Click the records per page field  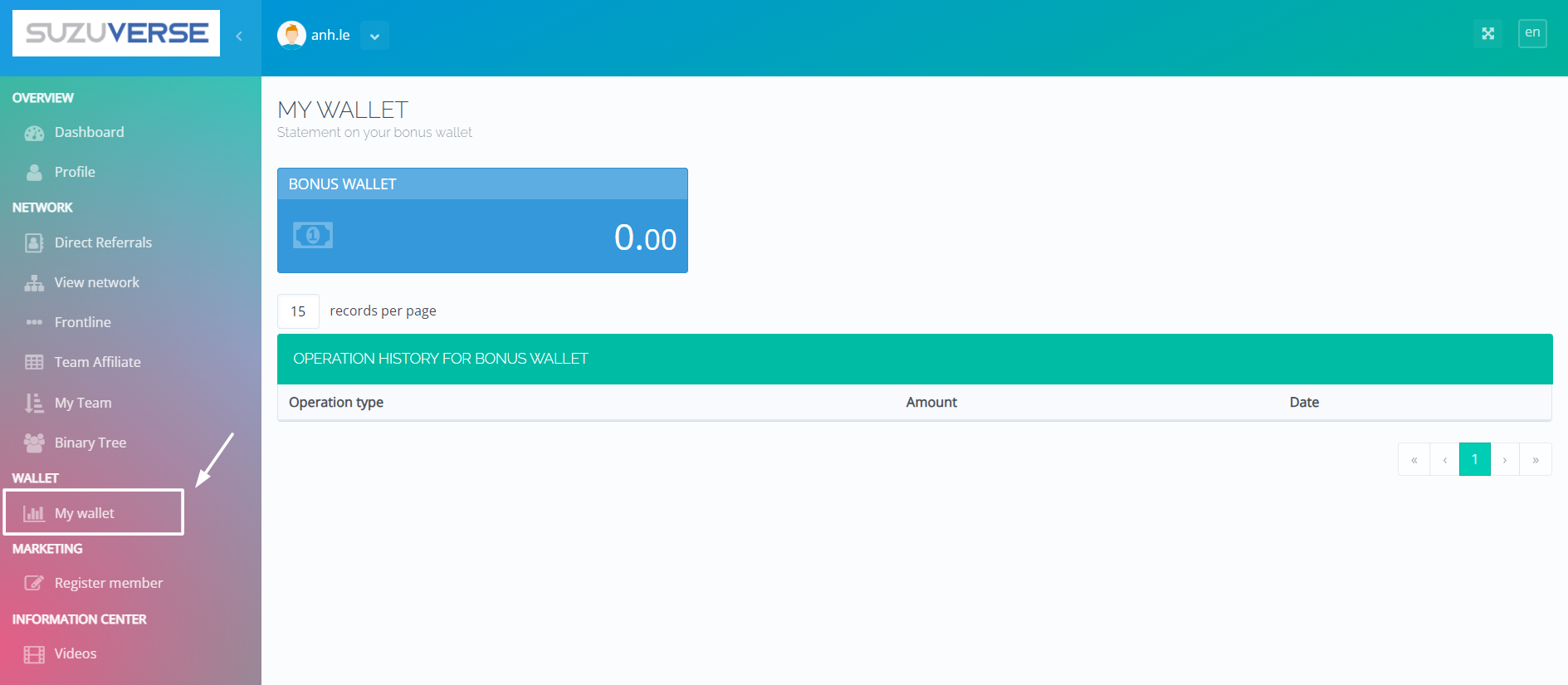click(298, 311)
